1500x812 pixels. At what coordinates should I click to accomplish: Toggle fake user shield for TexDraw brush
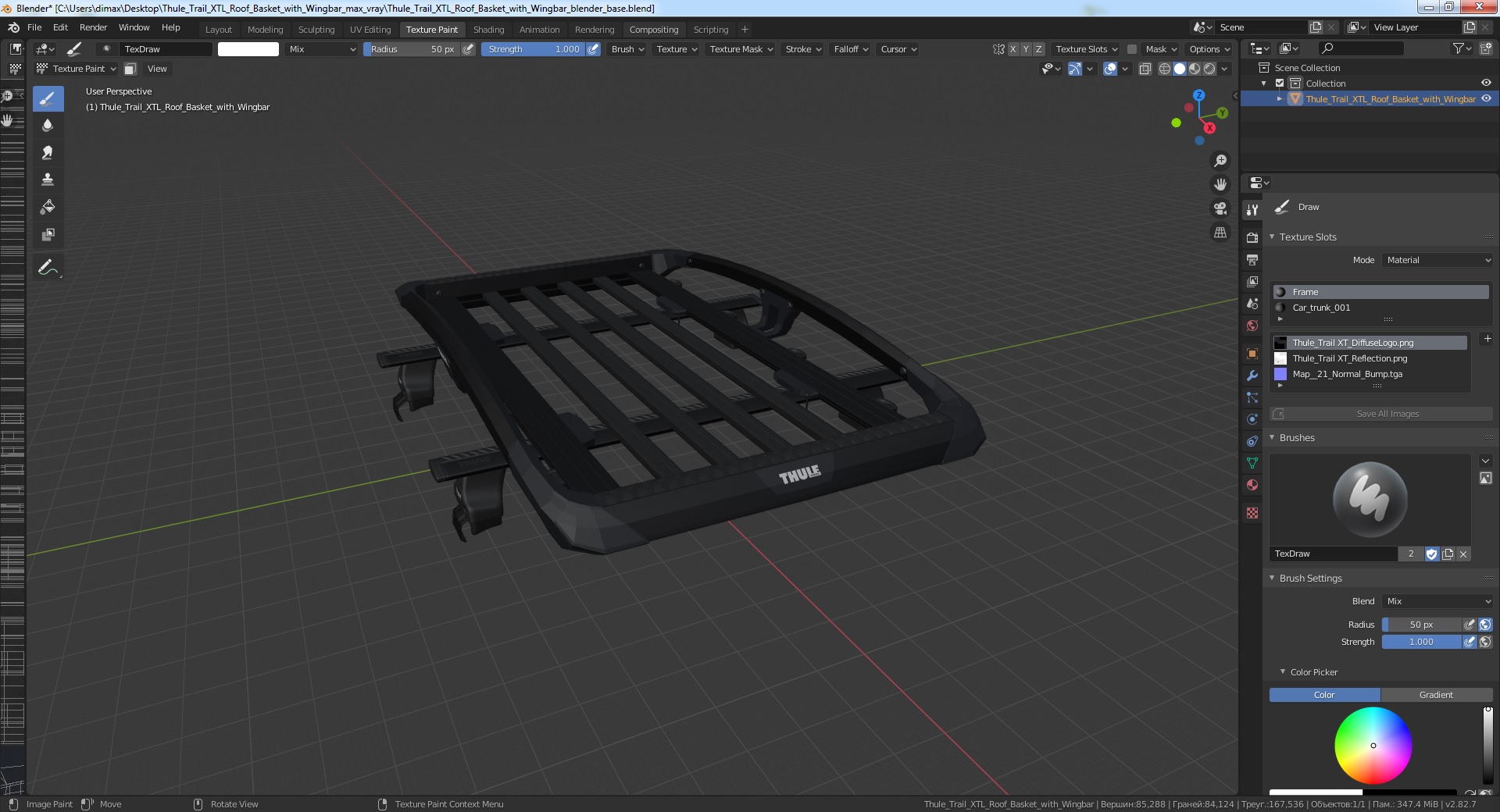(1431, 554)
